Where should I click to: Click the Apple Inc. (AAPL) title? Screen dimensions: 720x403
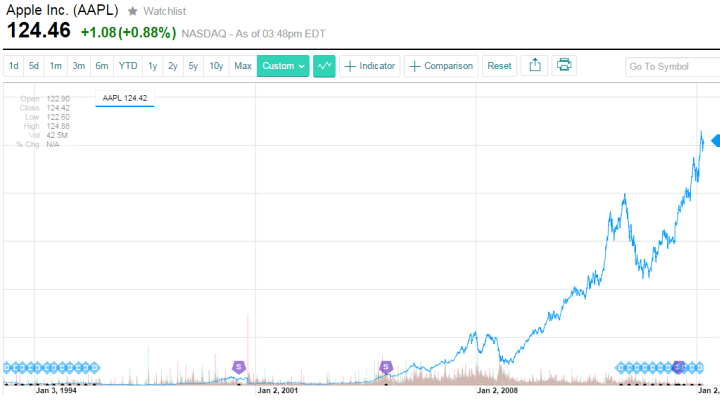pos(62,10)
